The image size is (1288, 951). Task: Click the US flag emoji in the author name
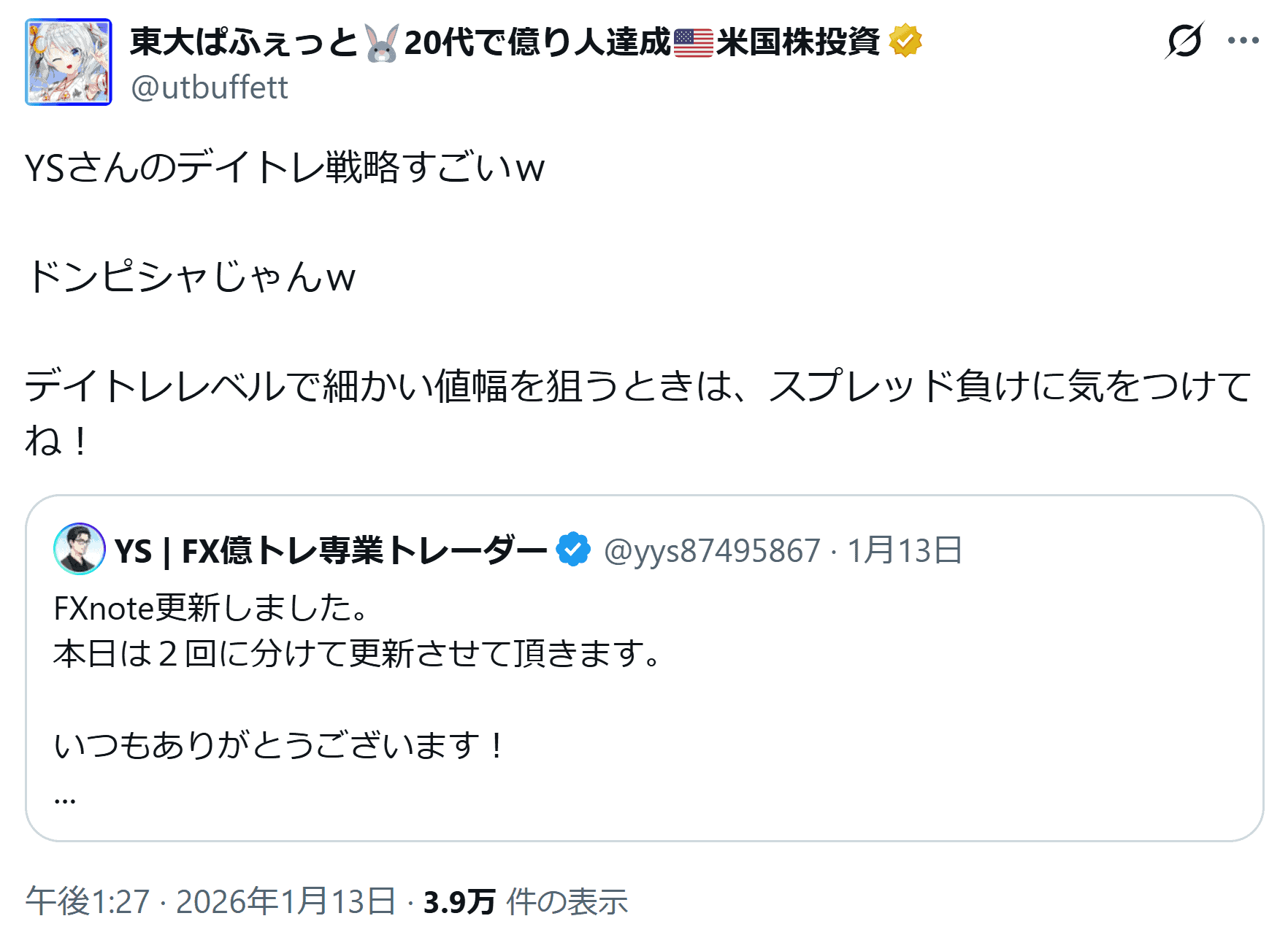click(x=693, y=42)
